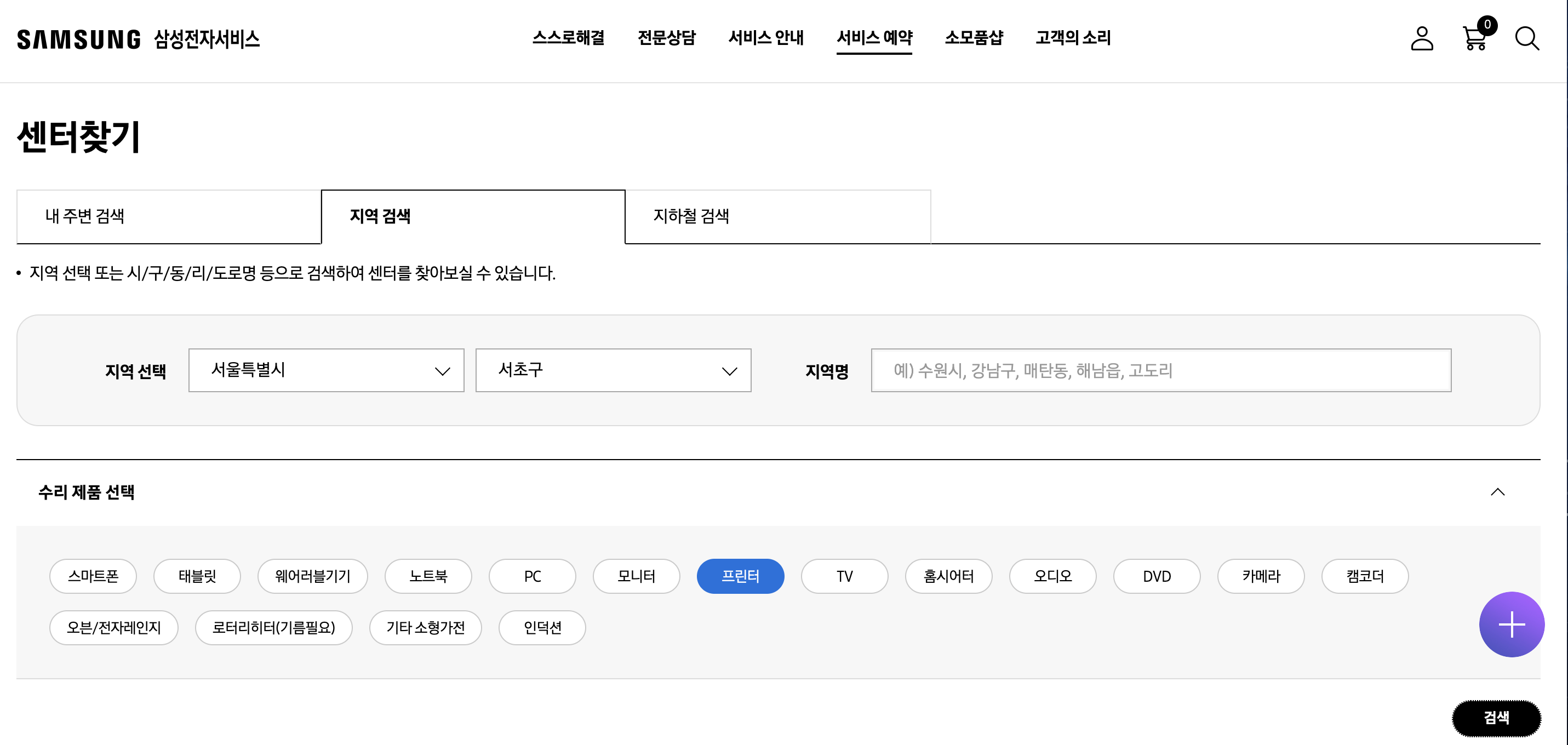Open the 스스로해결 navigation link

(568, 38)
